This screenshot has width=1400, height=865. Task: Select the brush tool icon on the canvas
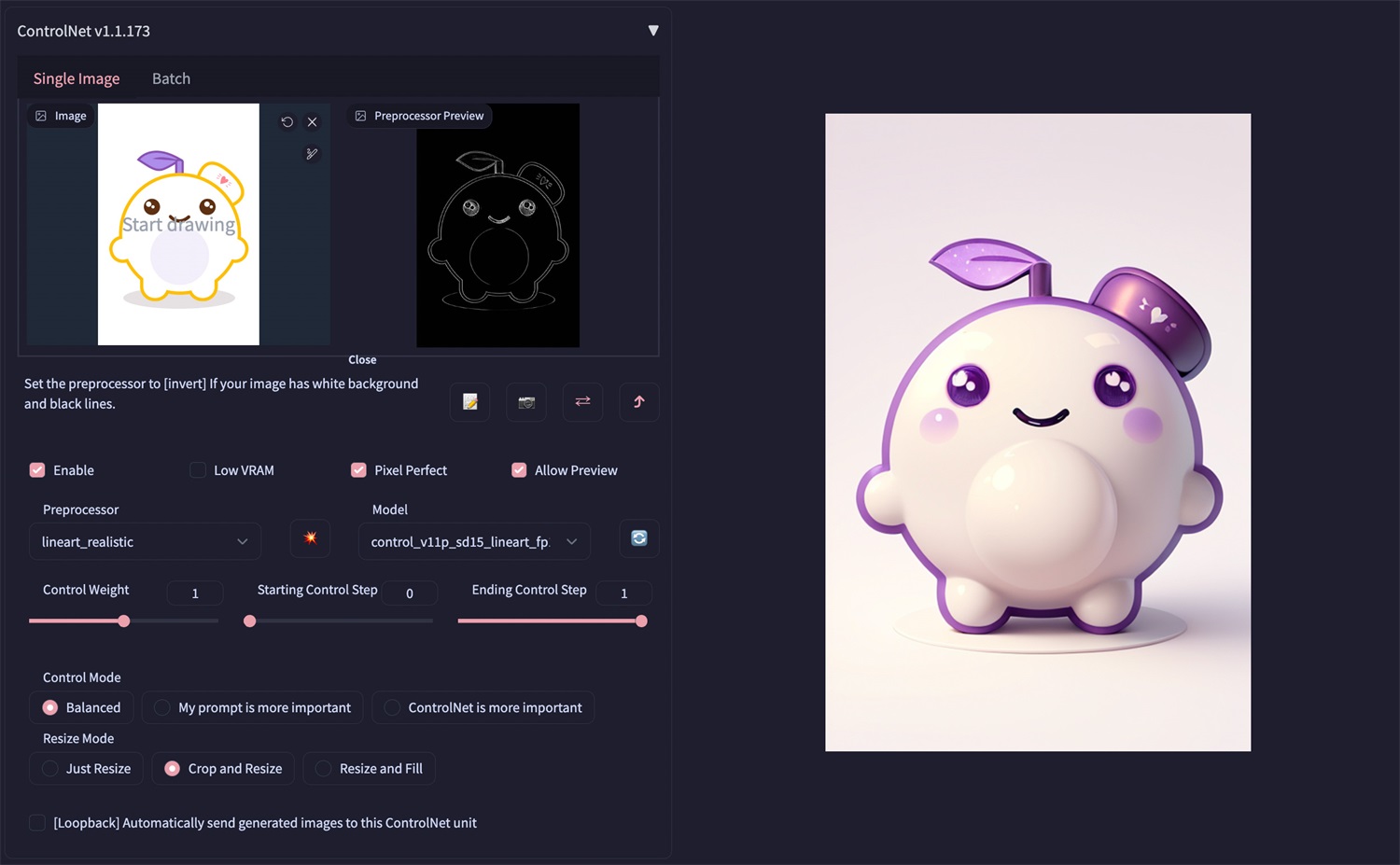point(313,154)
